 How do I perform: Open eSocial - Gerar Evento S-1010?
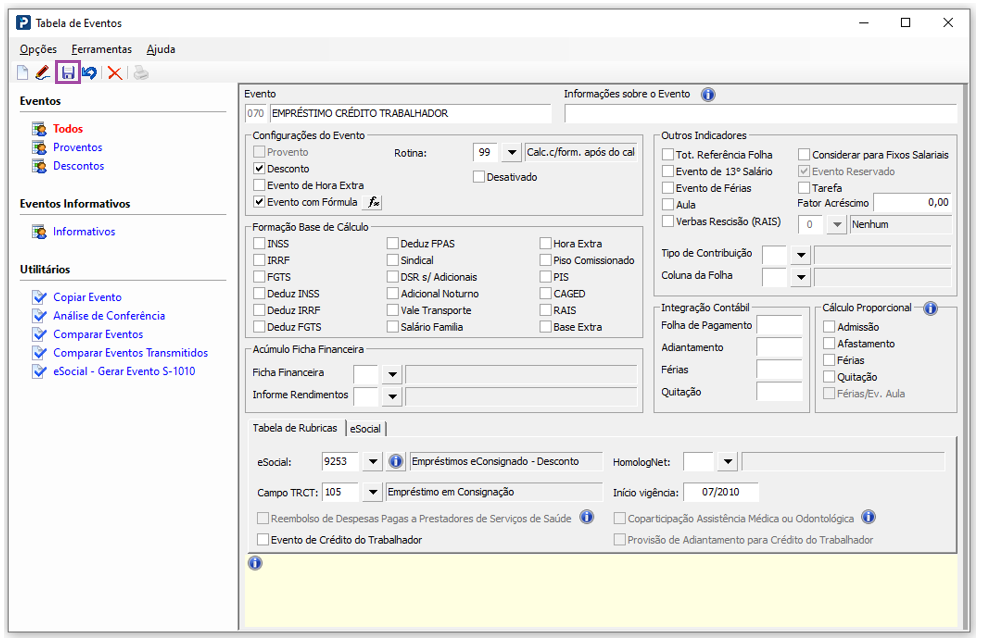point(124,372)
